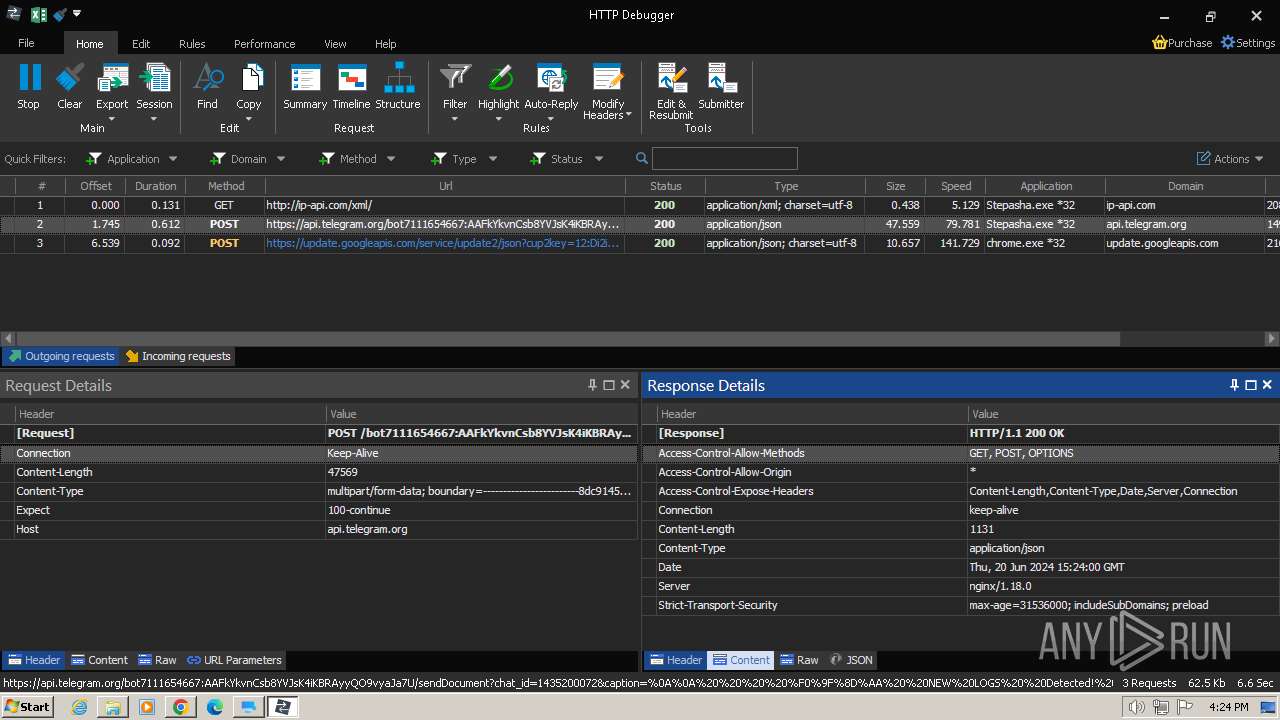The image size is (1280, 720).
Task: Show the Summary view
Action: click(x=305, y=78)
